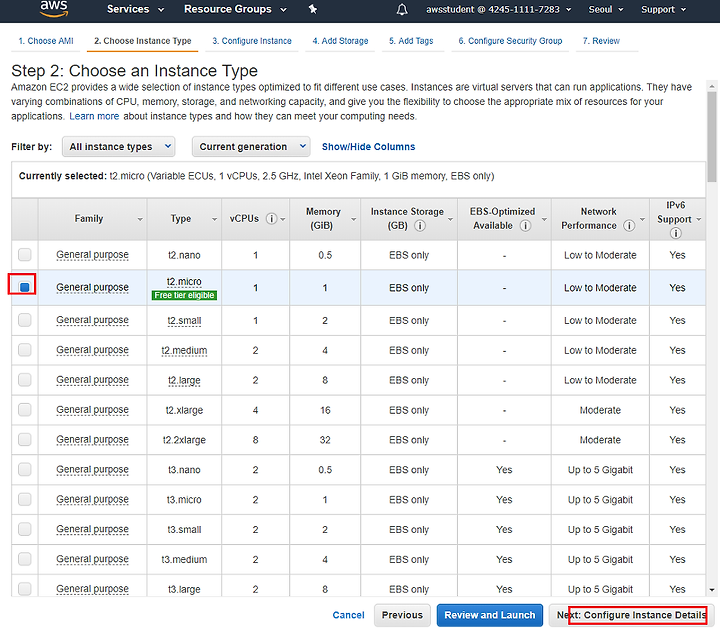
Task: Click the t2.micro type link
Action: tap(184, 281)
